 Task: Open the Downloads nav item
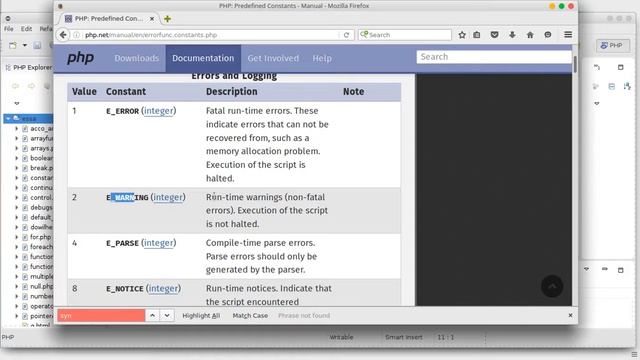click(137, 58)
